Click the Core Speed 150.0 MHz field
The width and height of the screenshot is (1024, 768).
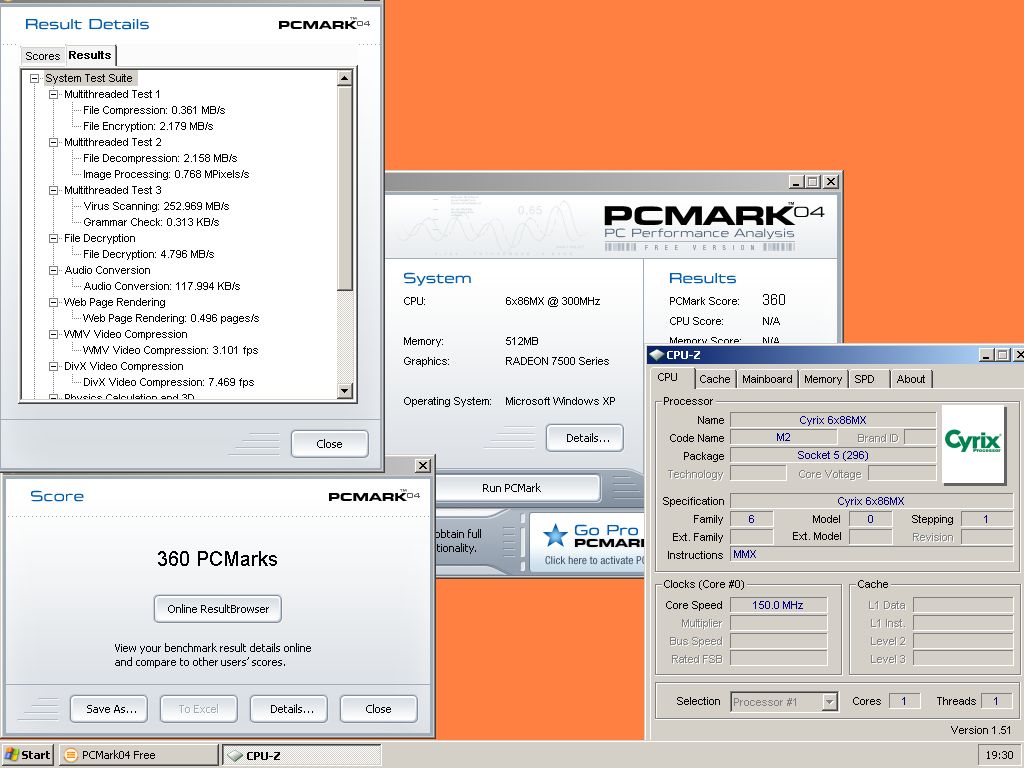[x=778, y=605]
